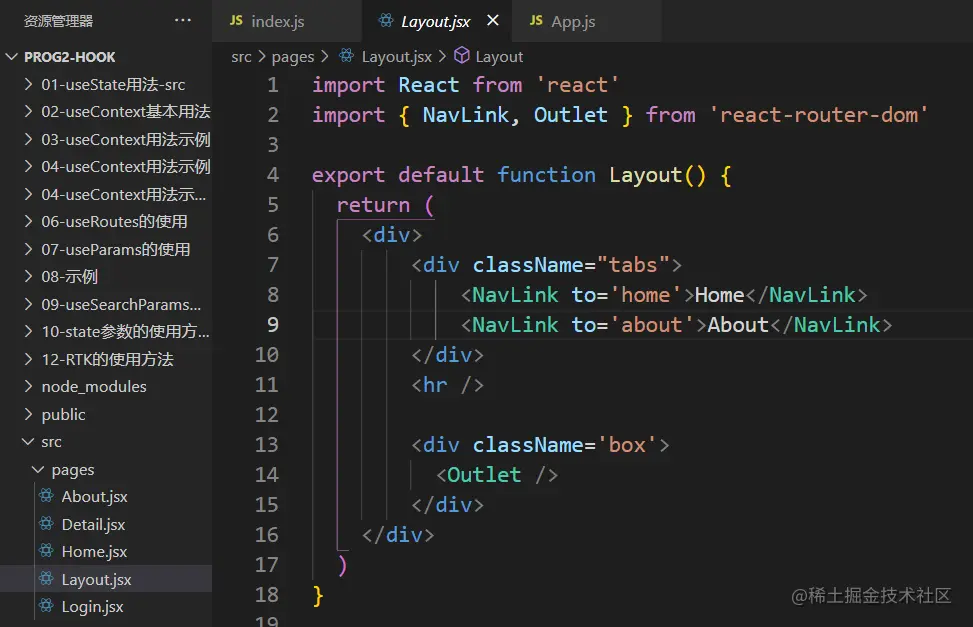Open Home.jsx in the explorer

[106, 552]
